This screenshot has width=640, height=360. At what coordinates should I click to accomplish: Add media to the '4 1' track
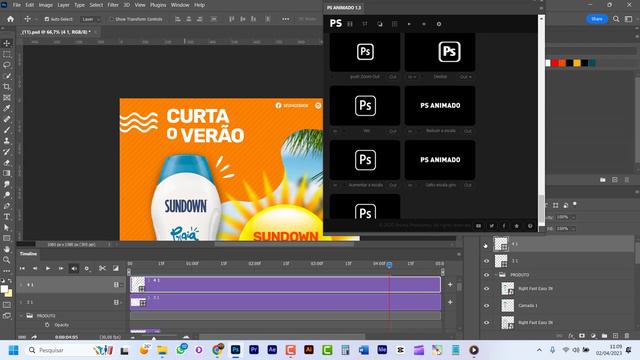[x=450, y=284]
